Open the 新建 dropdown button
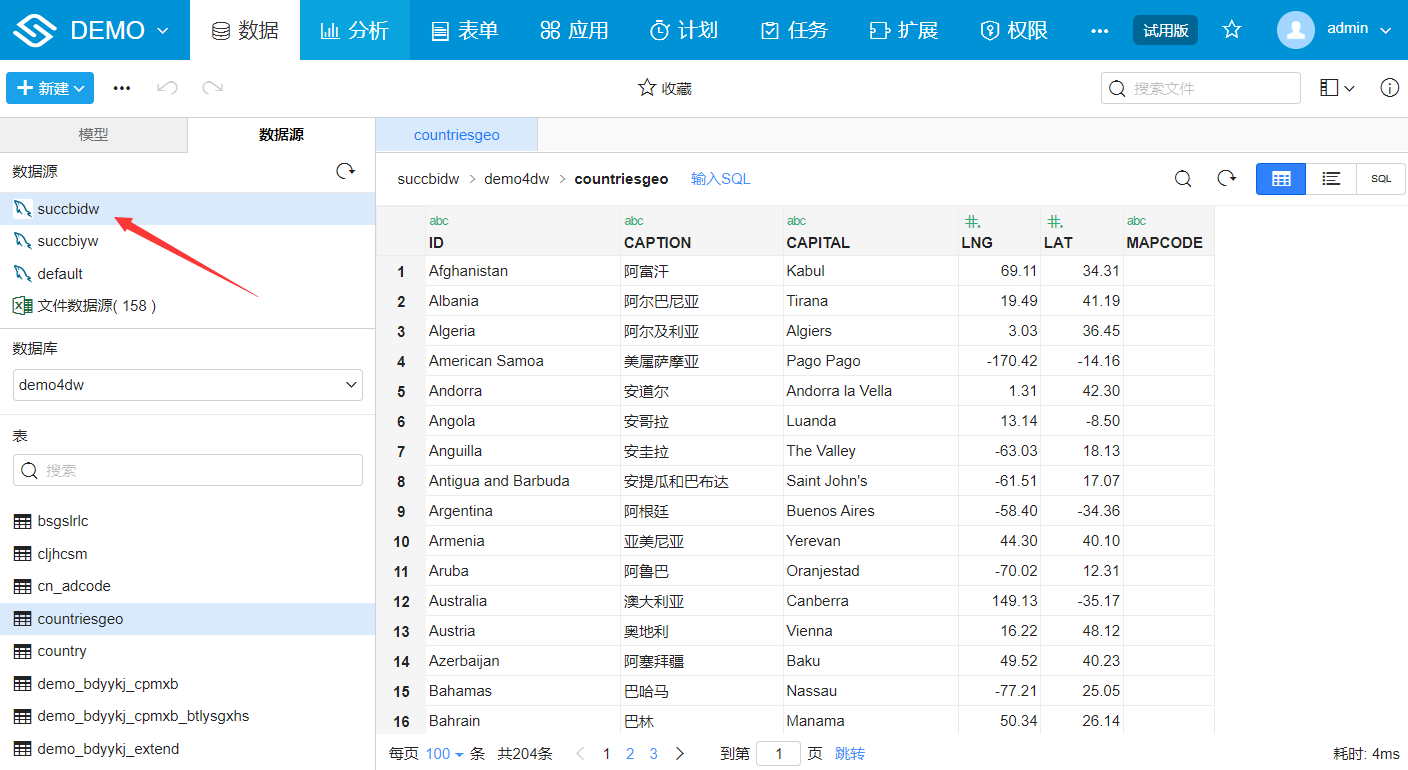This screenshot has height=770, width=1408. pyautogui.click(x=50, y=88)
